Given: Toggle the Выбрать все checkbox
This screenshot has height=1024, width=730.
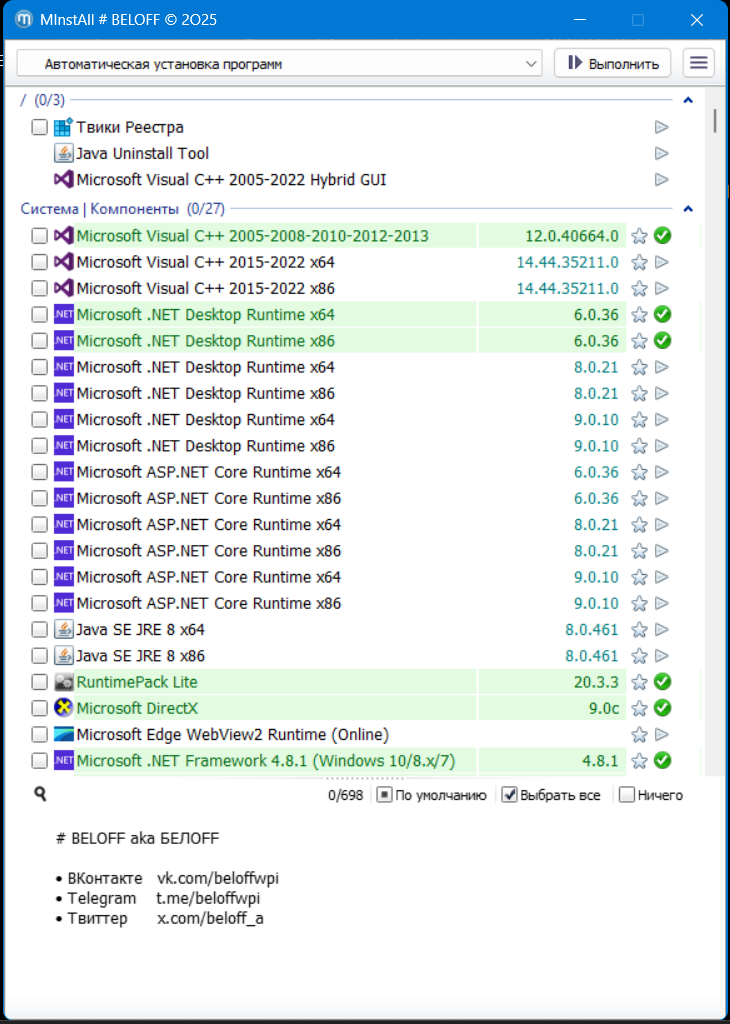Looking at the screenshot, I should coord(510,795).
